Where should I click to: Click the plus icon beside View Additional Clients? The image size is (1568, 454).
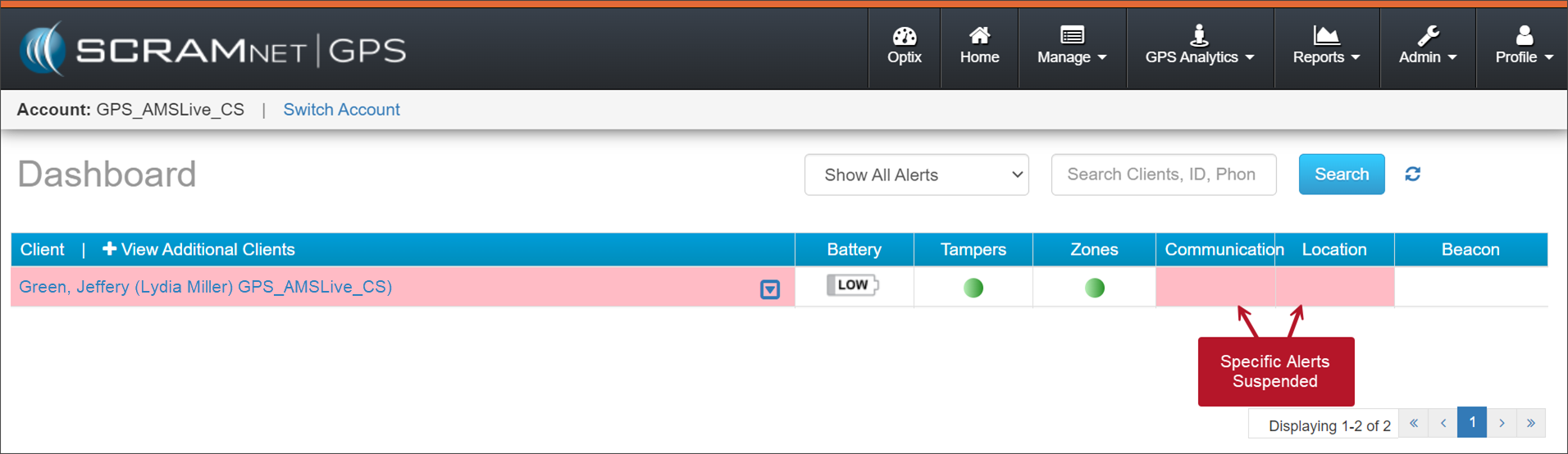click(109, 249)
